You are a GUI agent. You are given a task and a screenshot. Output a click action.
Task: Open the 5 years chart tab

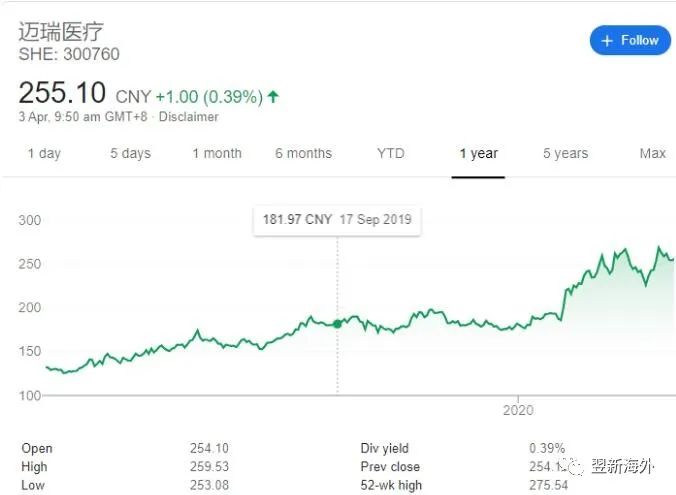[x=565, y=153]
